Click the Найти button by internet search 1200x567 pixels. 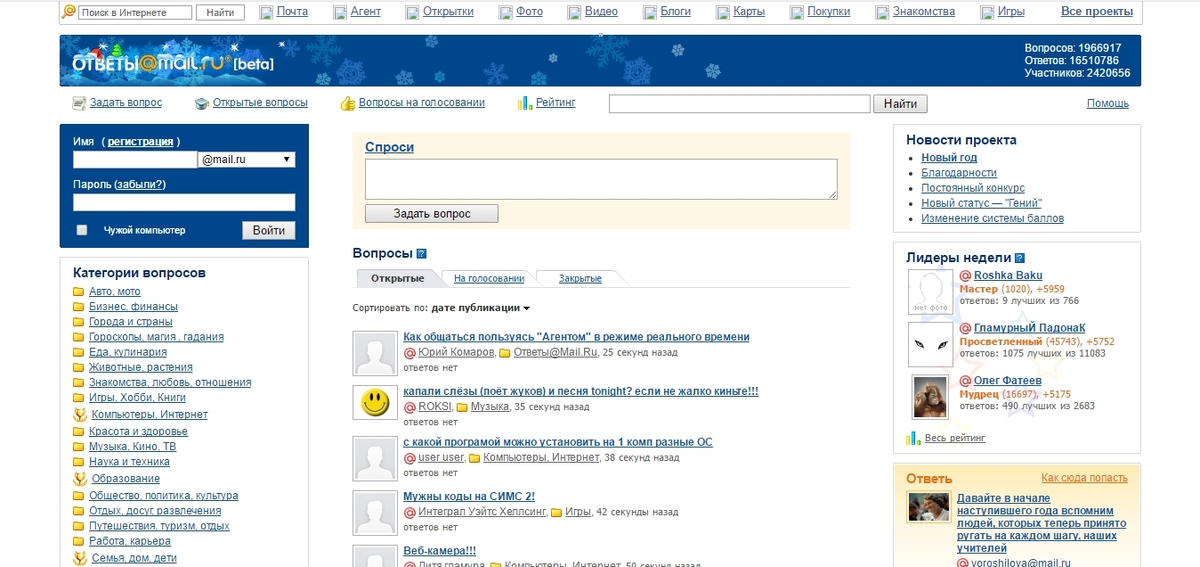coord(220,13)
